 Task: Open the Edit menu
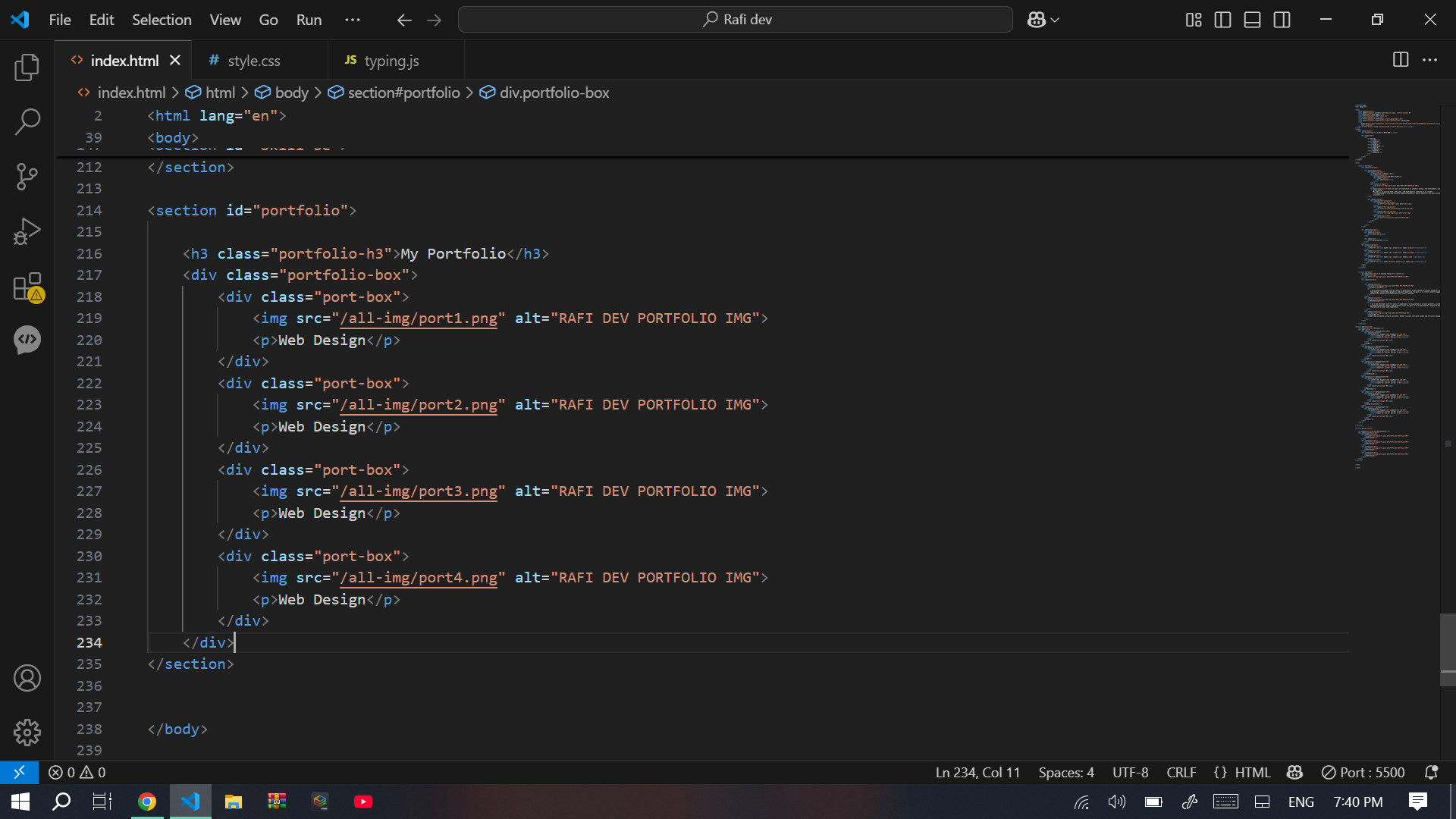point(102,20)
